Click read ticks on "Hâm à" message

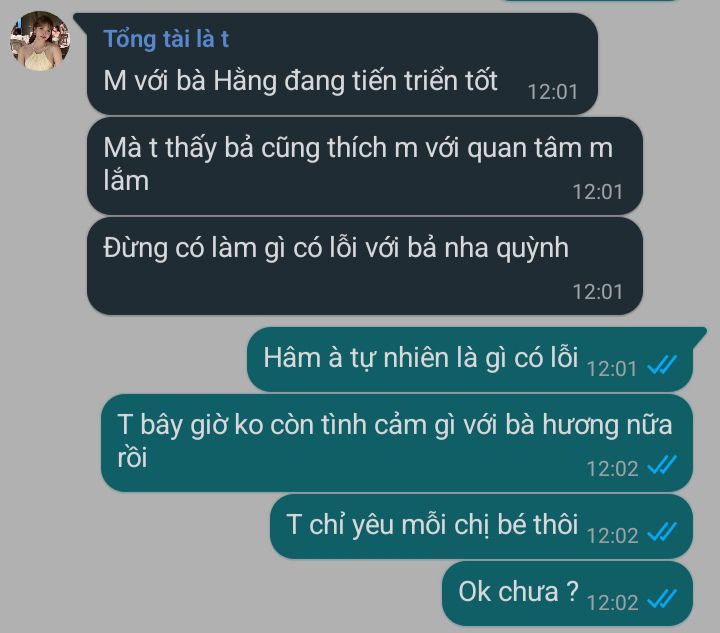(x=662, y=365)
